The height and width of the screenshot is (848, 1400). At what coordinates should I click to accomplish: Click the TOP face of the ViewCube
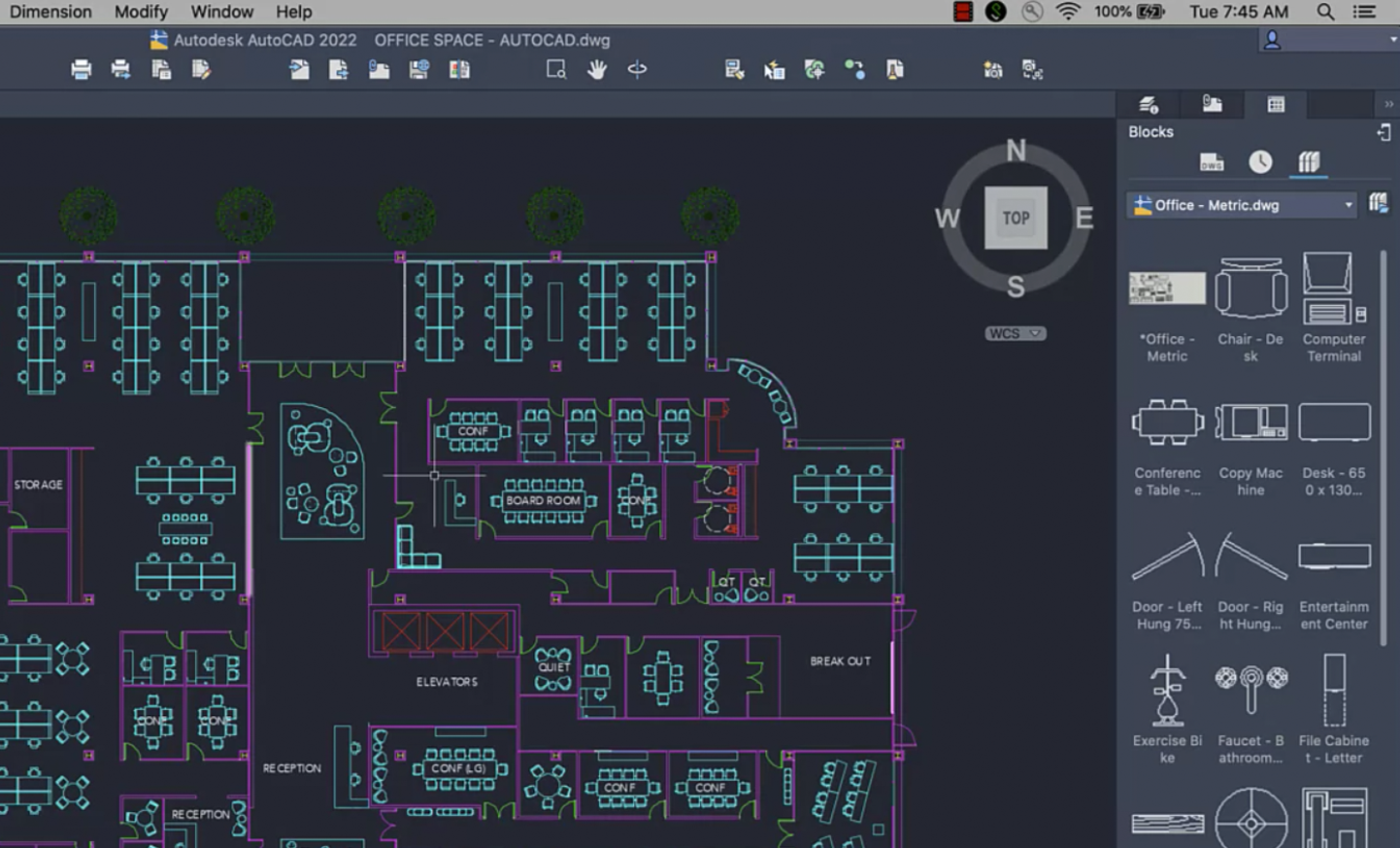pos(1016,218)
